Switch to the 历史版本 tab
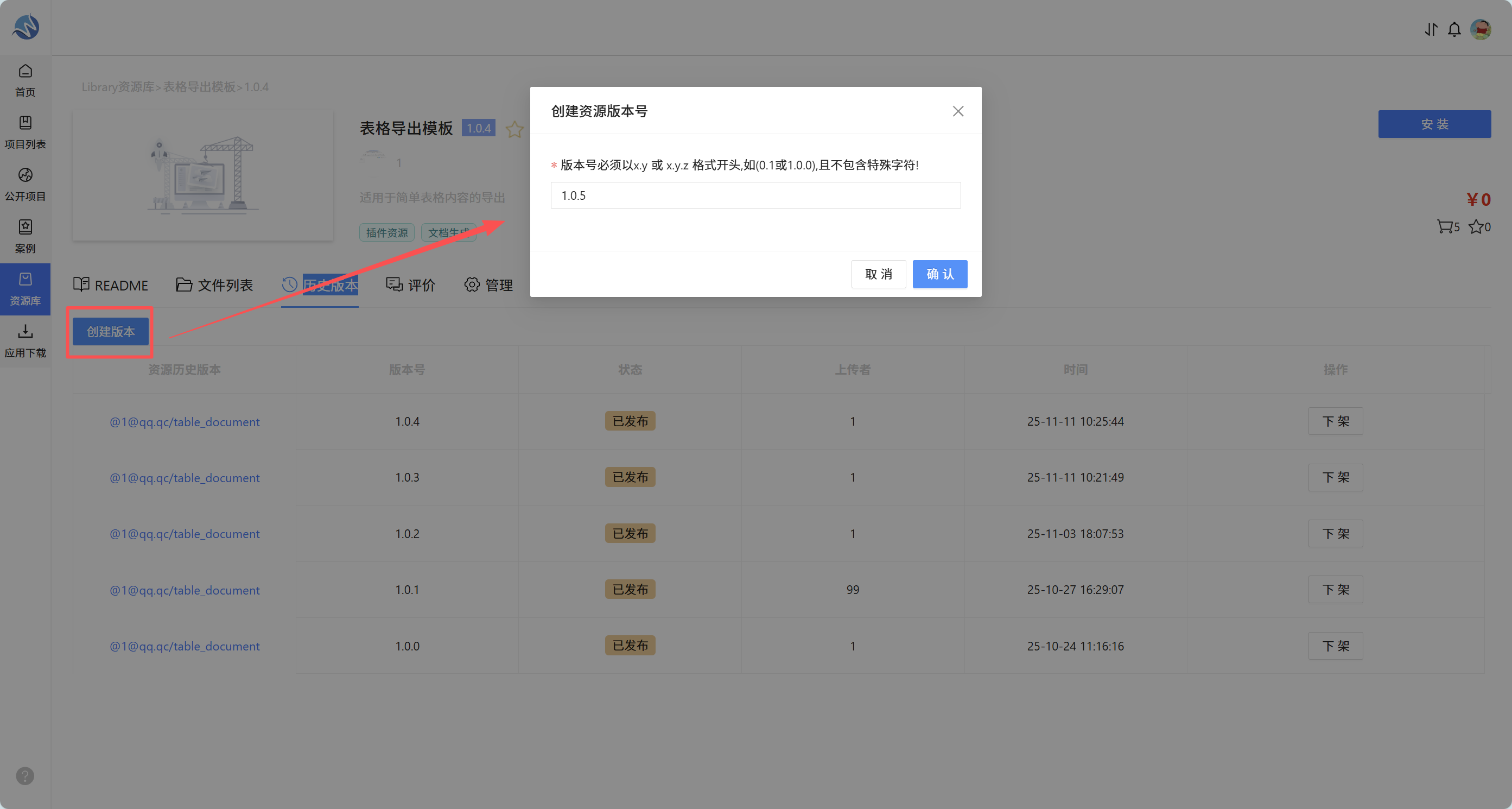This screenshot has width=1512, height=809. (320, 286)
